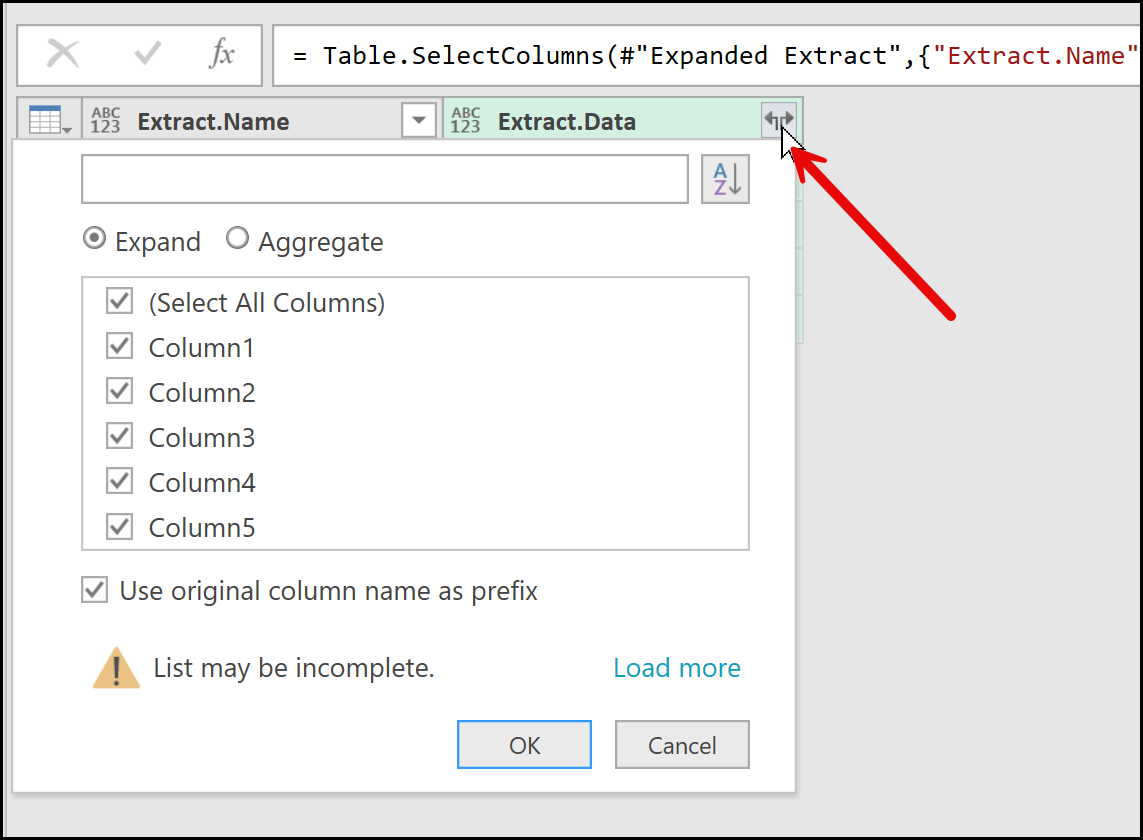The image size is (1143, 840).
Task: Select the Aggregate radio button
Action: (x=237, y=240)
